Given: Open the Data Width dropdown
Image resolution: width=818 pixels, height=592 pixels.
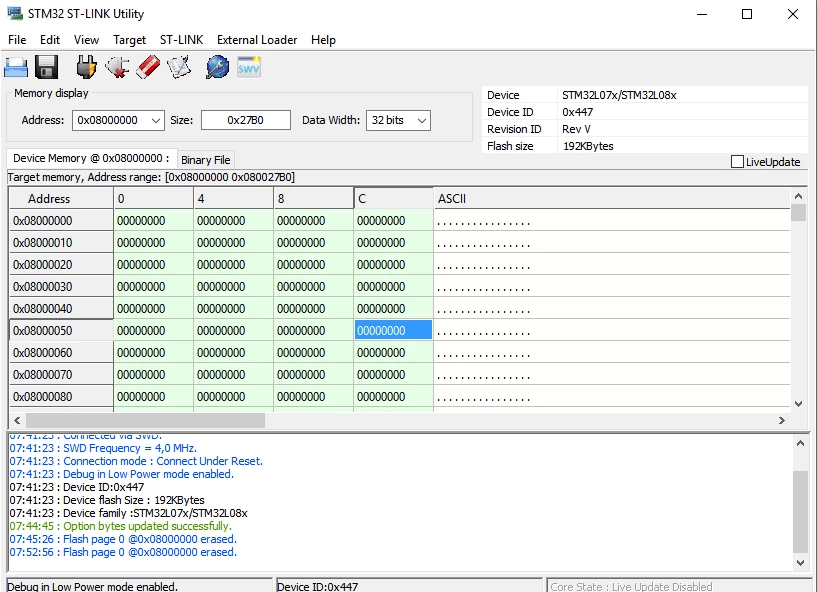Looking at the screenshot, I should click(x=422, y=120).
